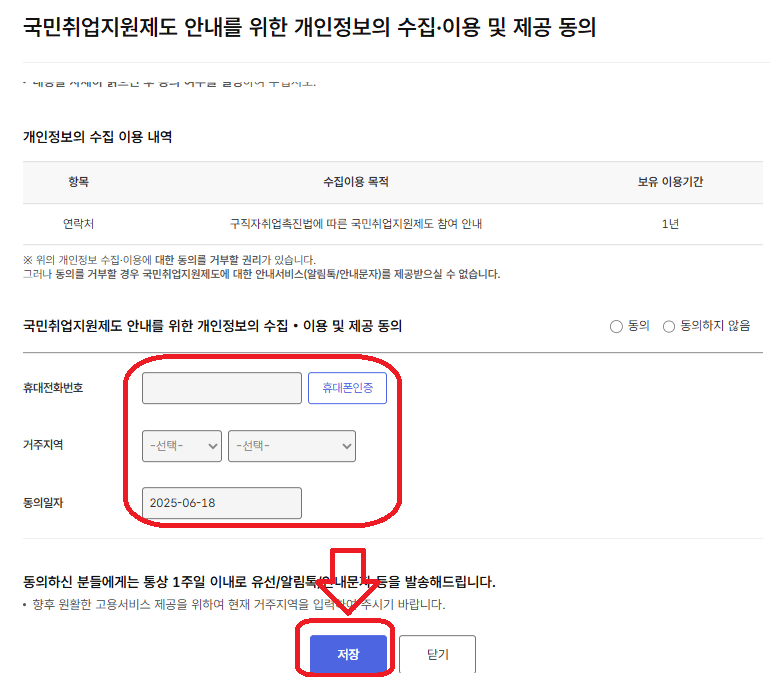770x682 pixels.
Task: Open the second 거주지역 선택 dropdown
Action: pyautogui.click(x=292, y=446)
